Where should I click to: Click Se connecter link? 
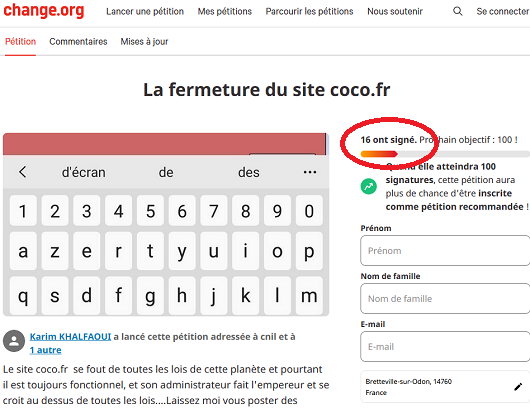click(503, 11)
